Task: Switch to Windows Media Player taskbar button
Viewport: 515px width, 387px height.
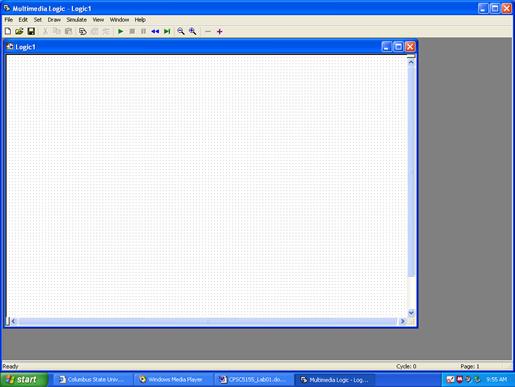Action: (172, 380)
